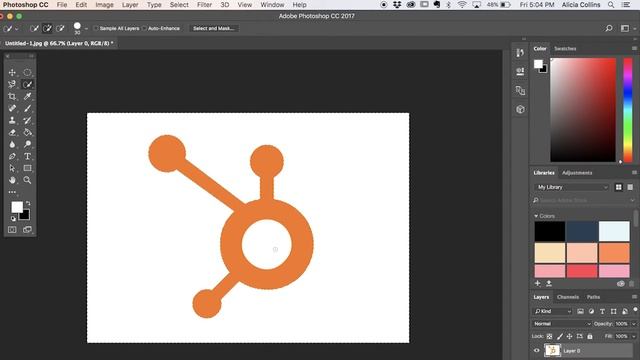Click the orange library color swatch
The width and height of the screenshot is (640, 360).
(614, 253)
